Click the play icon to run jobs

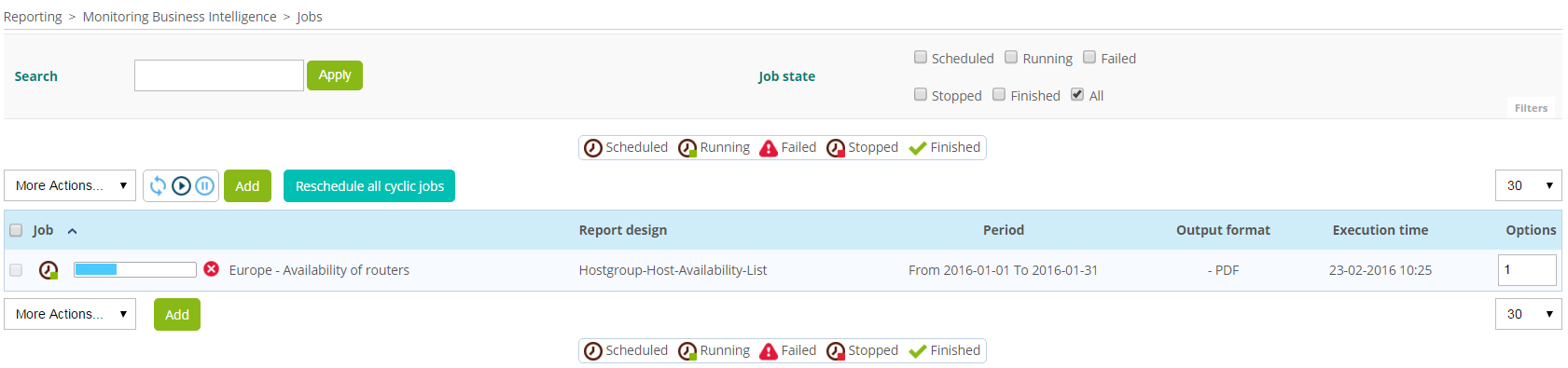coord(182,185)
